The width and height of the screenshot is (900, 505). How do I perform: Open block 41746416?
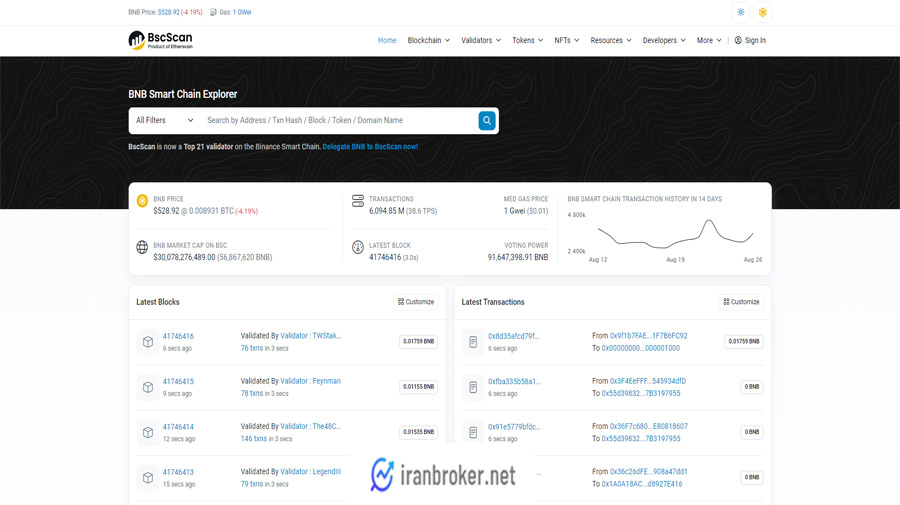[x=178, y=336]
